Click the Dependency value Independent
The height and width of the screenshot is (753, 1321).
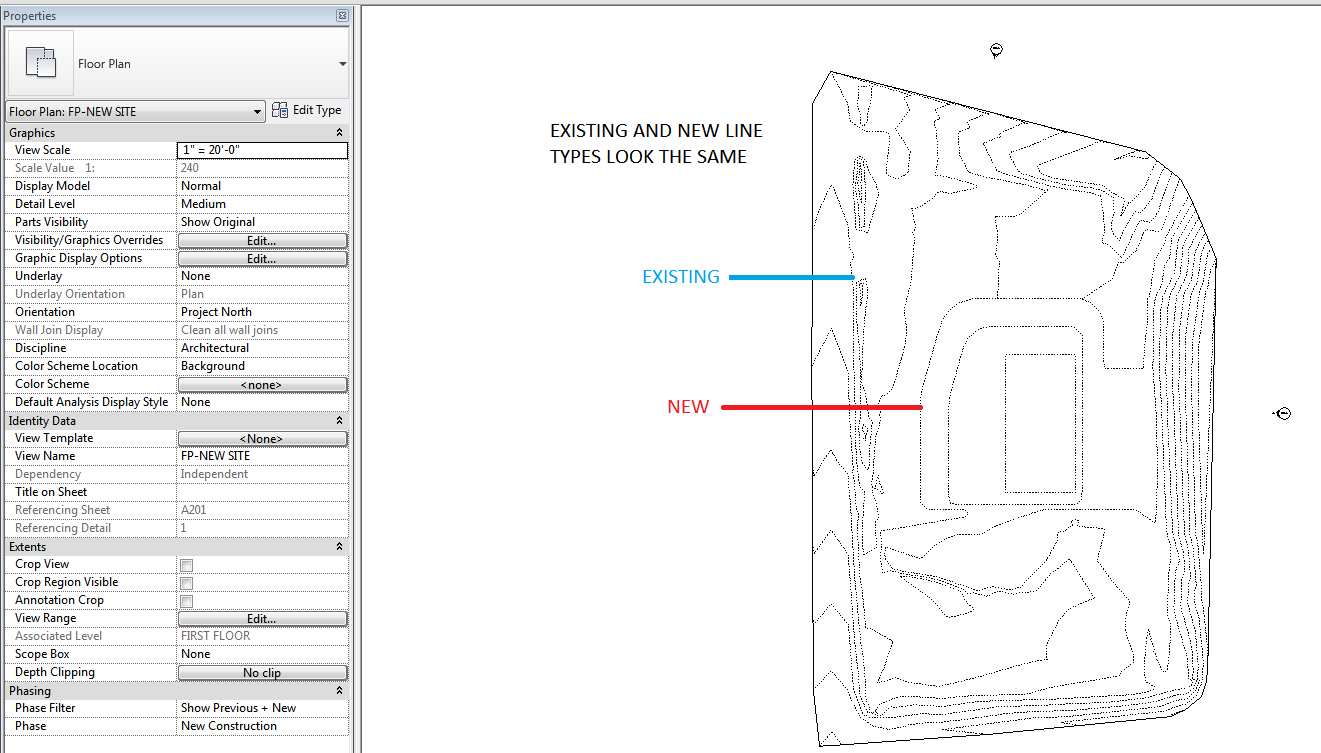[262, 474]
